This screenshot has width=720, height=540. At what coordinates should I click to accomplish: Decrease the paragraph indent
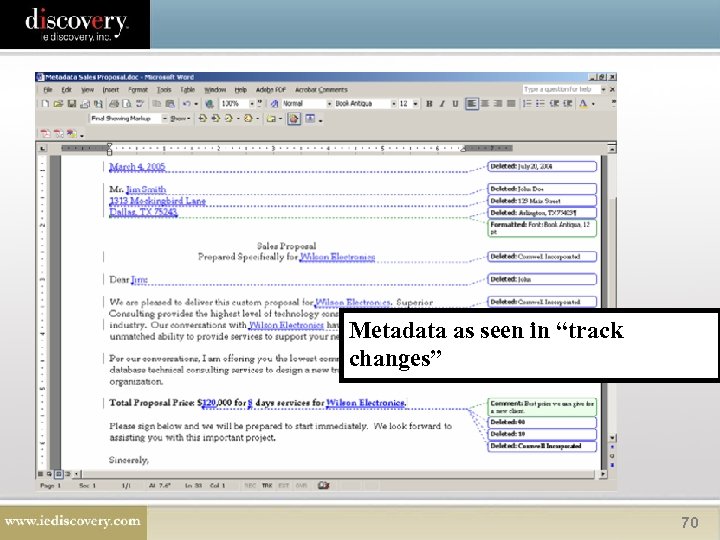(554, 104)
